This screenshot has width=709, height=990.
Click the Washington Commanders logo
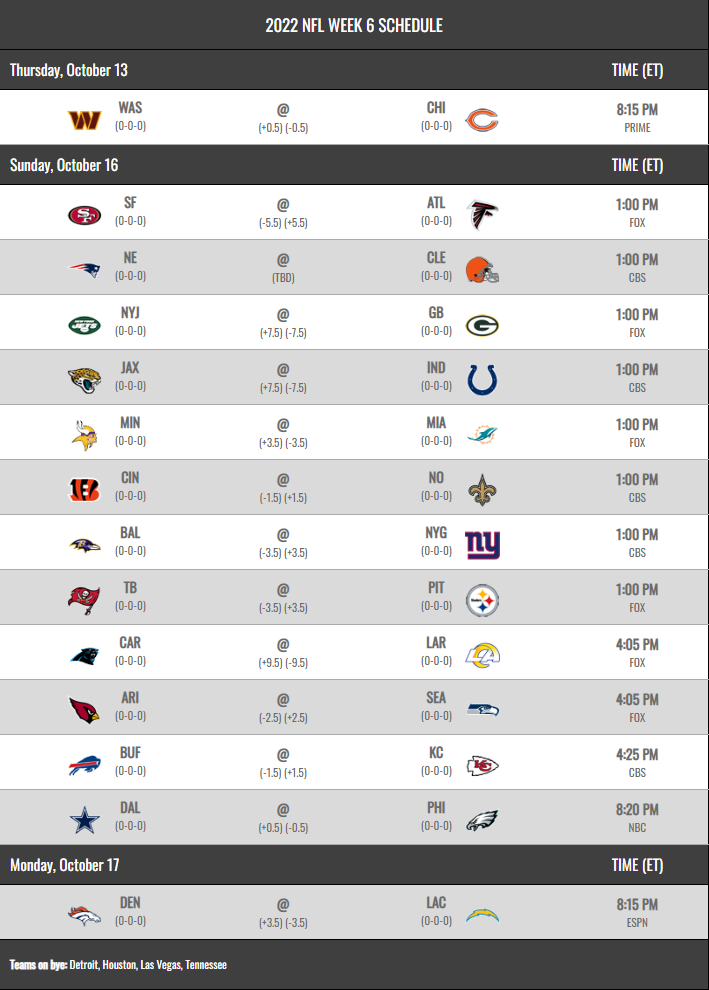pyautogui.click(x=85, y=120)
